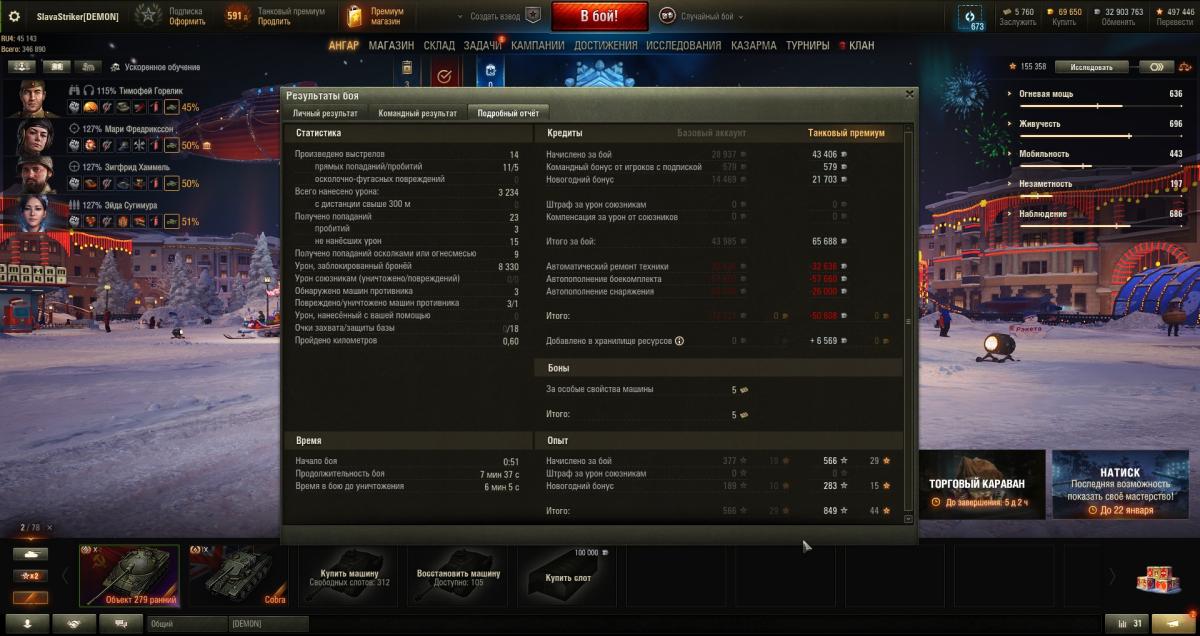Screen dimensions: 1200x636
Task: Select the Cobra tank thumbnail
Action: click(236, 575)
